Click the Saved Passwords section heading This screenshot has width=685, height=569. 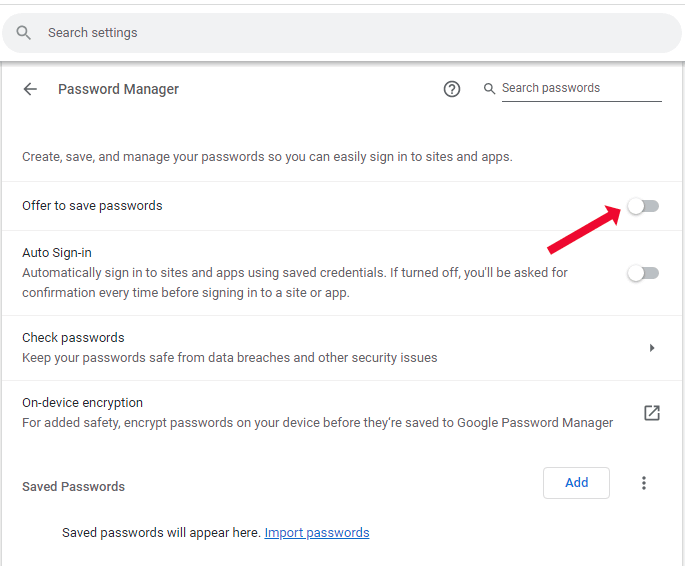pyautogui.click(x=73, y=487)
